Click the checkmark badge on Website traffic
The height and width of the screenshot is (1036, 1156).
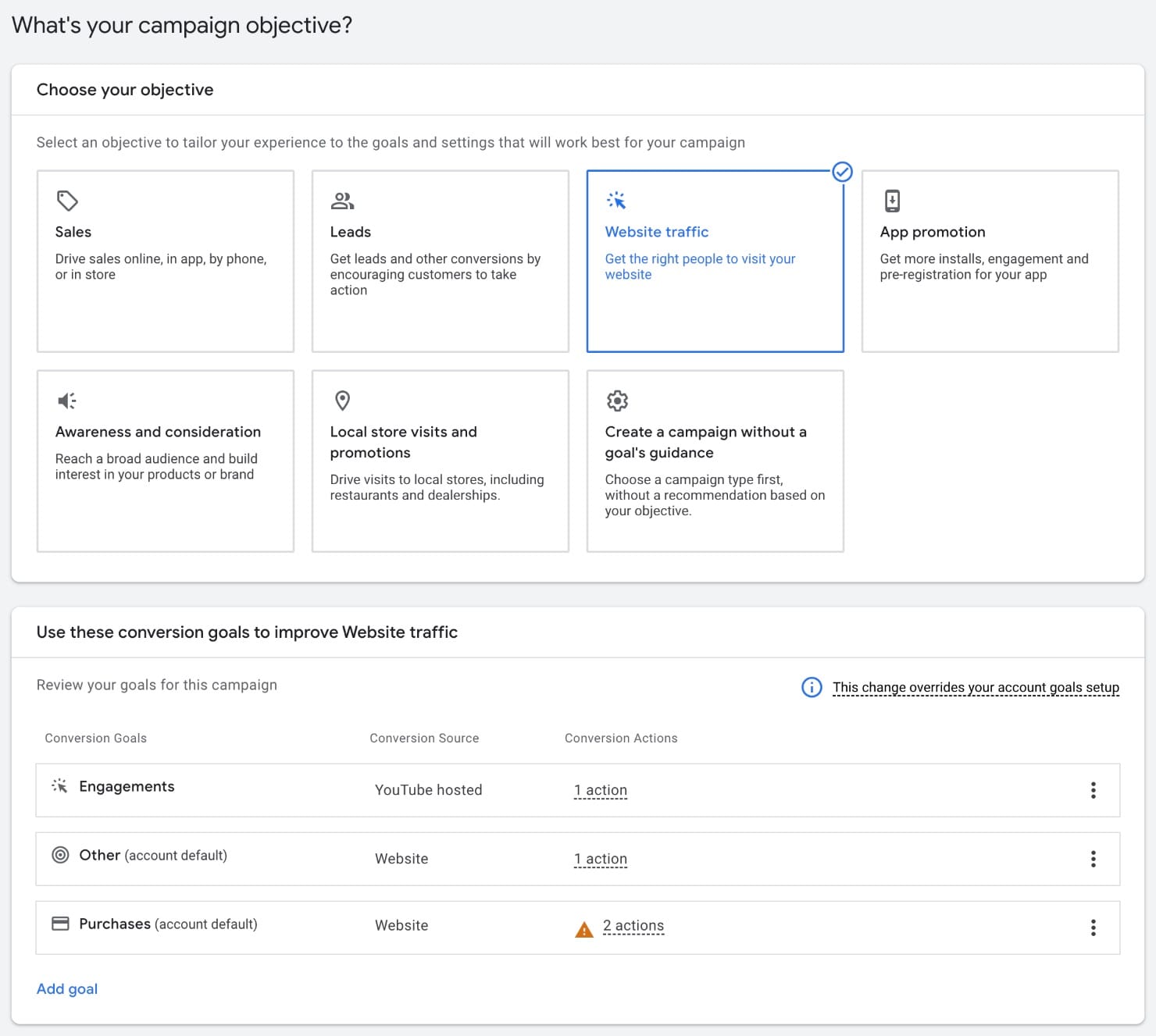click(842, 172)
